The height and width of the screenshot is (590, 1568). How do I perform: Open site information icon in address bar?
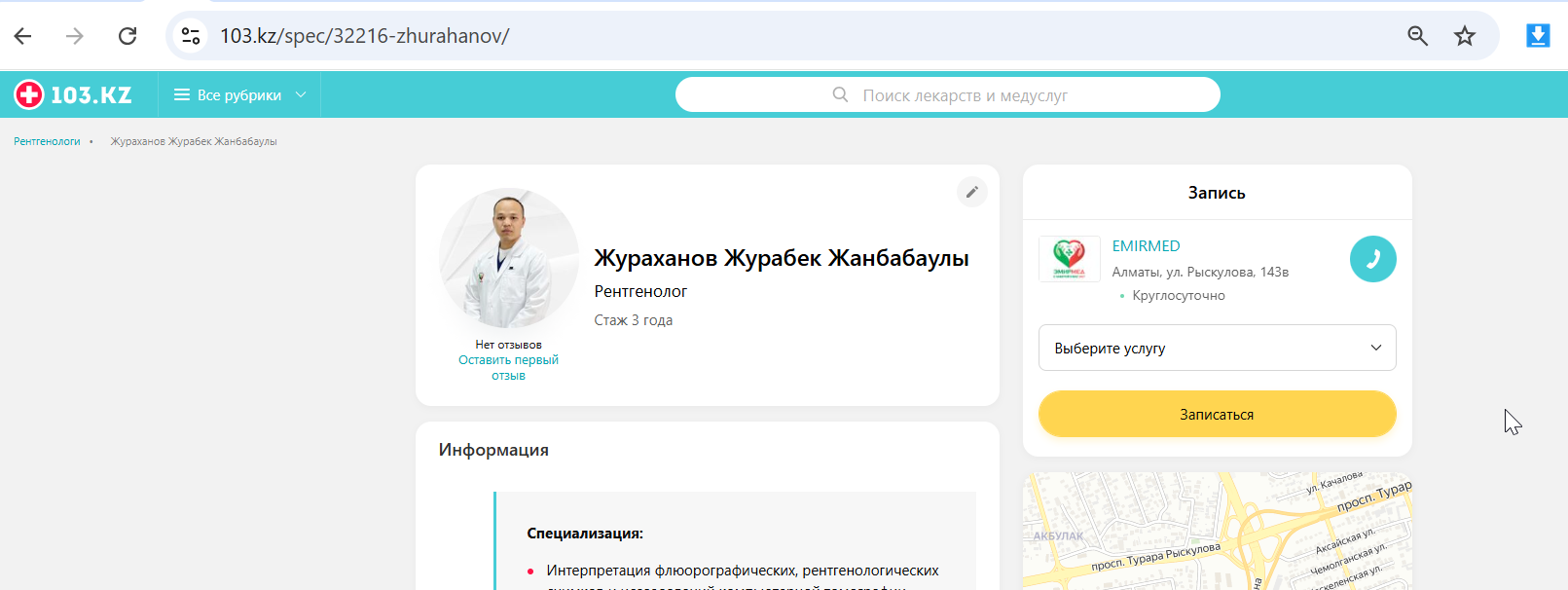(x=191, y=36)
